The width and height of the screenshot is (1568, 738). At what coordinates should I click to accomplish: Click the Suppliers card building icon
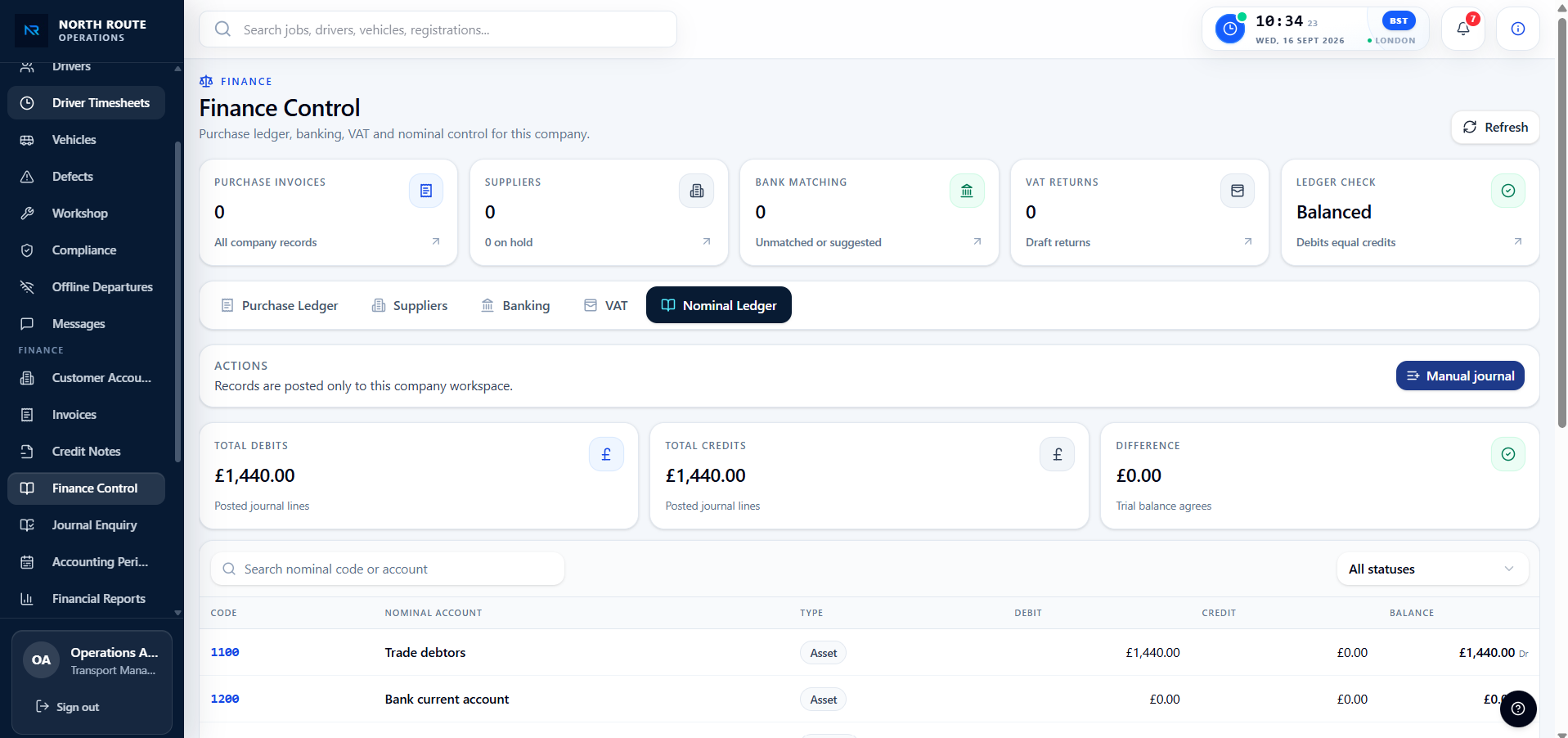[697, 191]
